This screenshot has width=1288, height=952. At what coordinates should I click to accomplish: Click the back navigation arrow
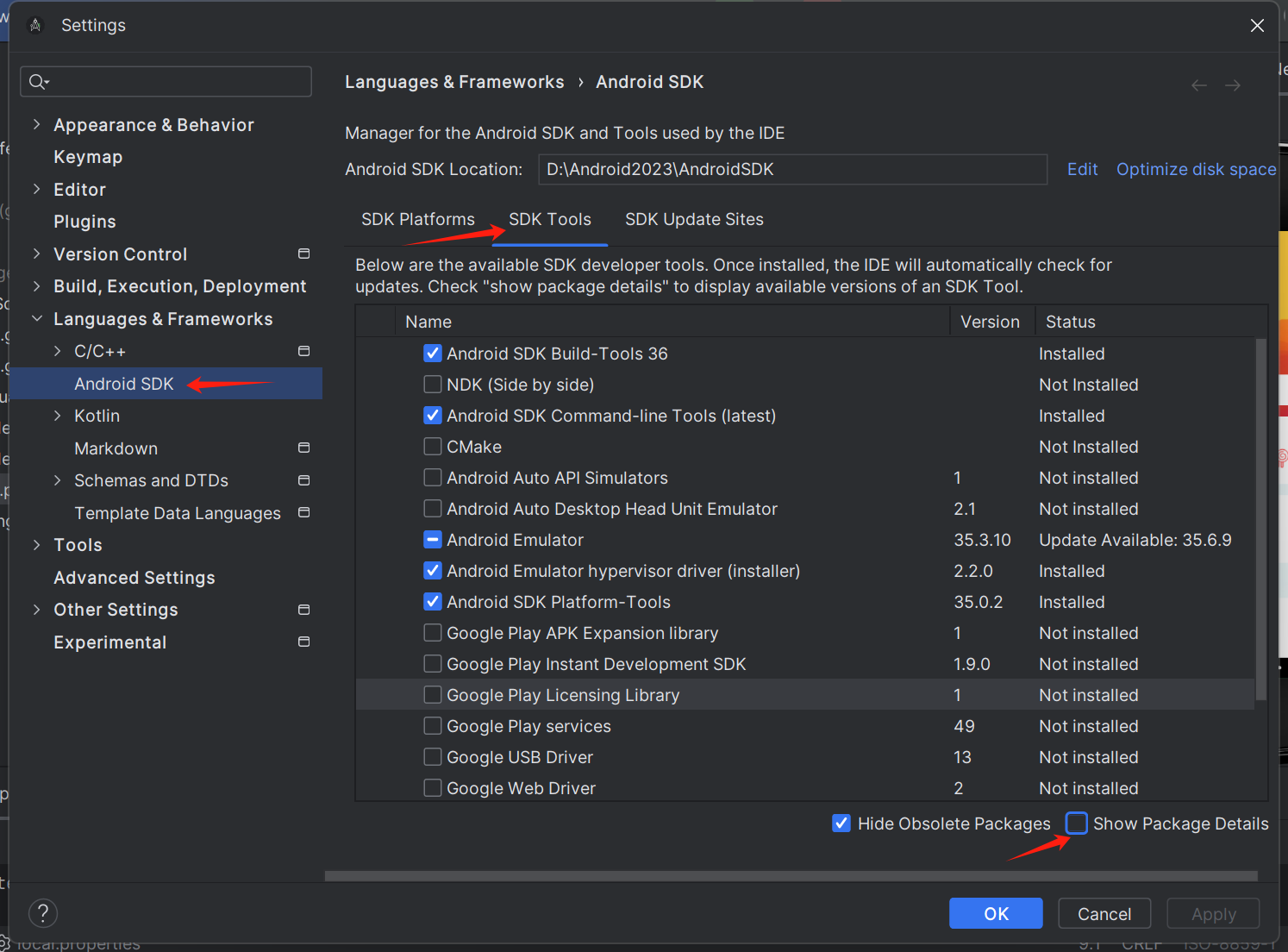tap(1198, 85)
